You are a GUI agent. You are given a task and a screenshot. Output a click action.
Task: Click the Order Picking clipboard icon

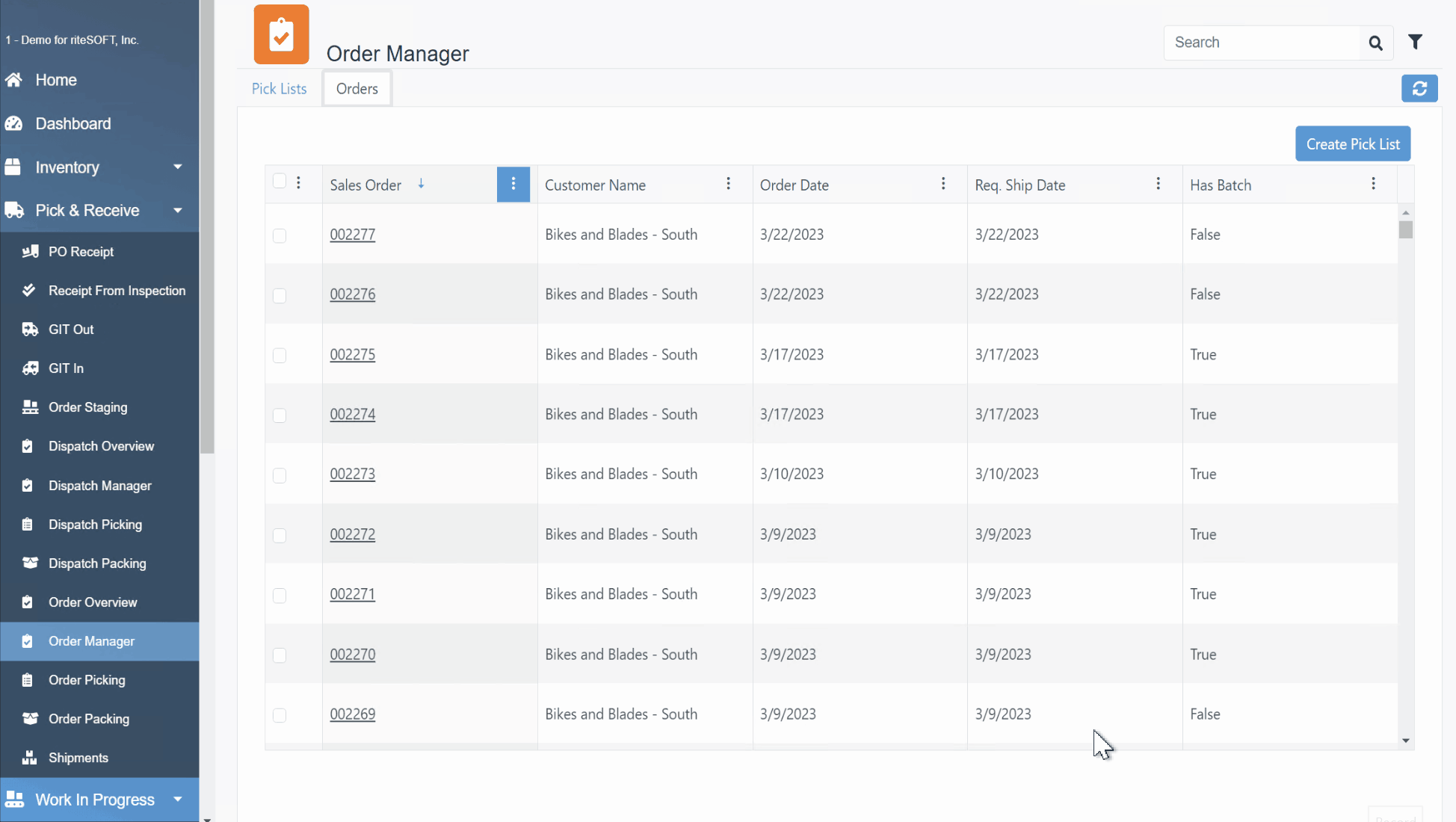click(28, 680)
